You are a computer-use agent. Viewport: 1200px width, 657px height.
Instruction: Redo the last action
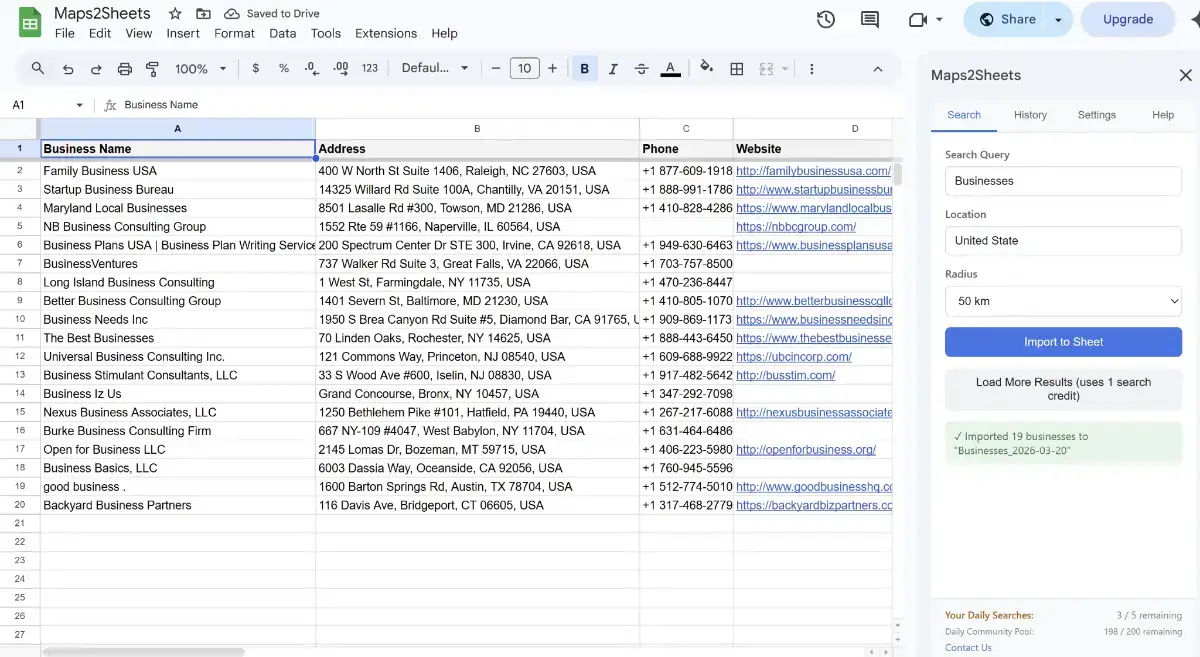(x=96, y=69)
